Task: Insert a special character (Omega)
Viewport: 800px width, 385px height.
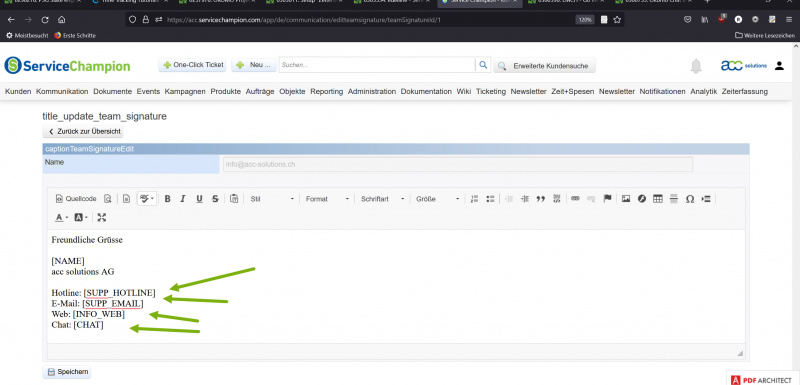Action: 690,199
